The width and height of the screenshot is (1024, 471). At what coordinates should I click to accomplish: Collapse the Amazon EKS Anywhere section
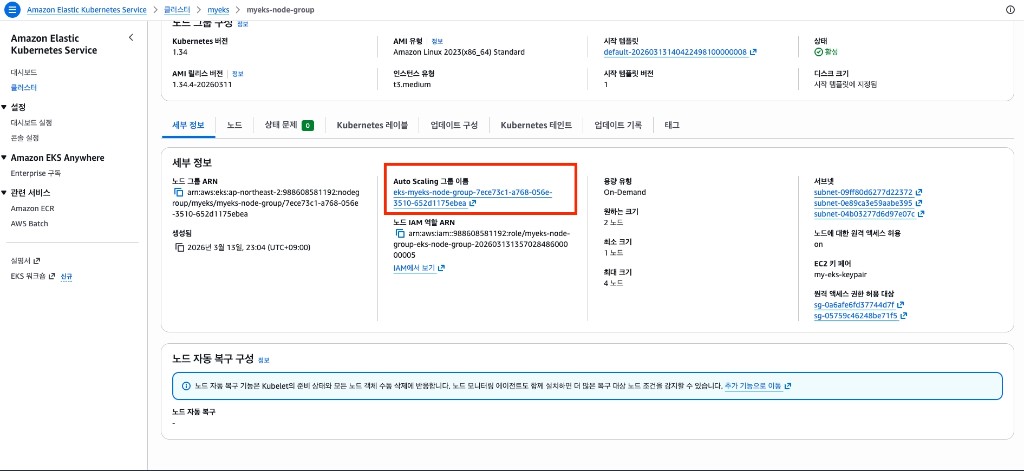[5, 158]
